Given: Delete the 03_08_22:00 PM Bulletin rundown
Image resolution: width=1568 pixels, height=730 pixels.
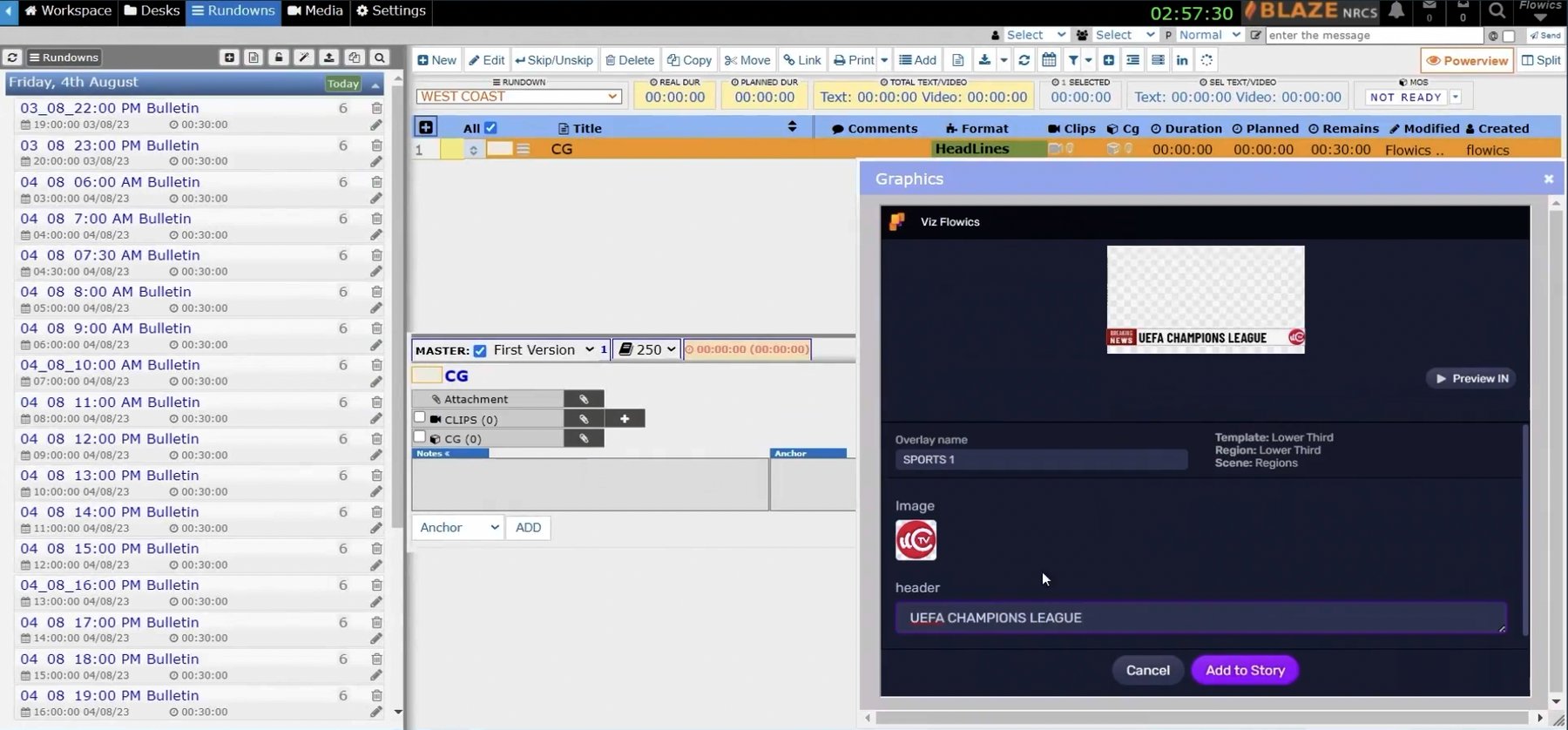Looking at the screenshot, I should point(376,108).
